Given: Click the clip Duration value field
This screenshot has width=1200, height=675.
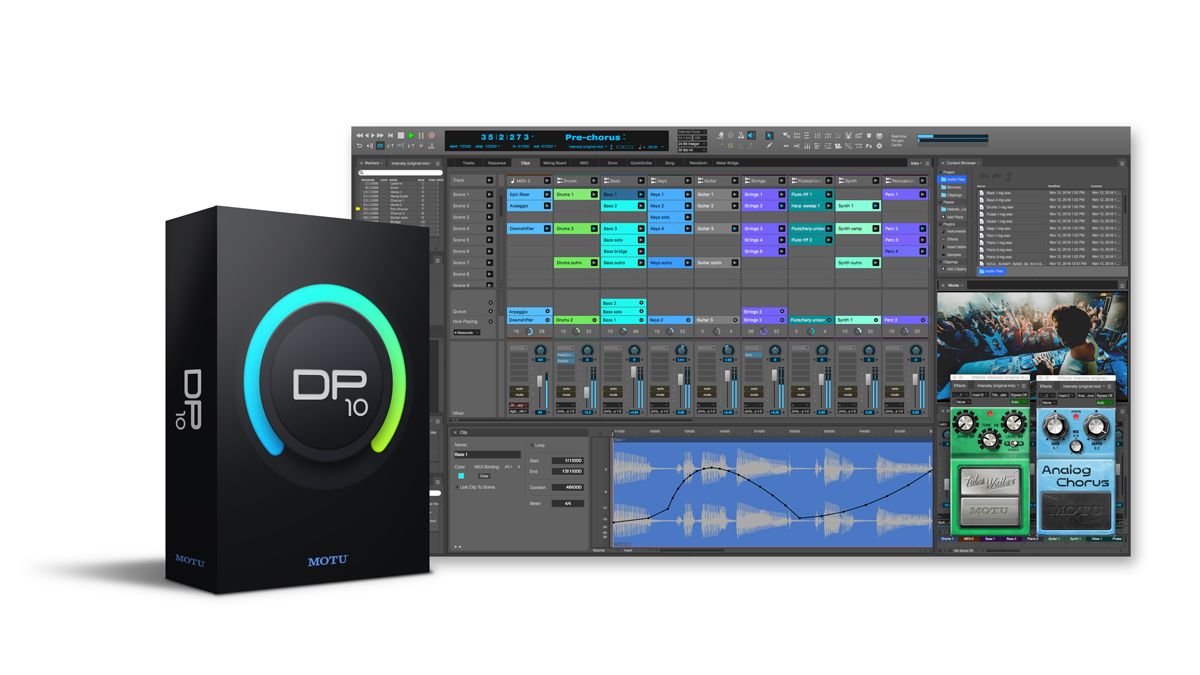Looking at the screenshot, I should coord(568,487).
